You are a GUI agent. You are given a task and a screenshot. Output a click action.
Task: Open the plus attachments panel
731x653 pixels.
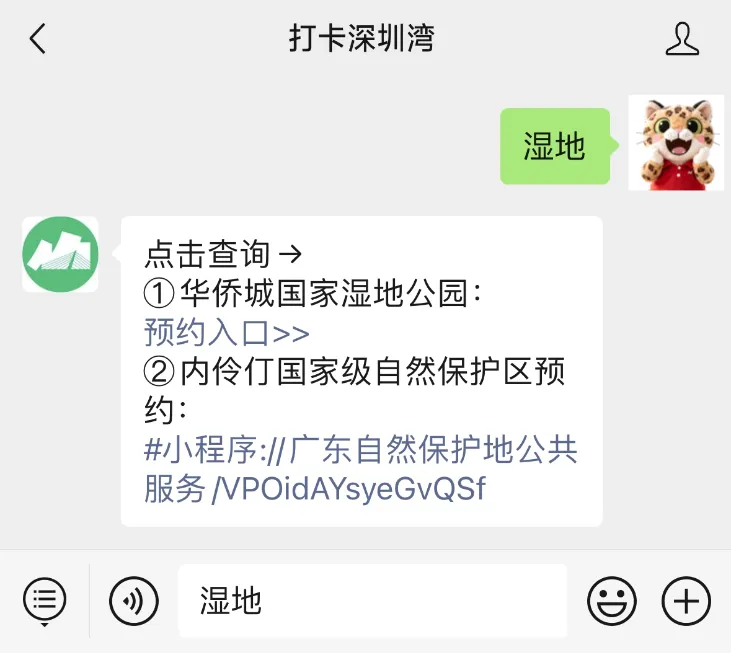(686, 600)
